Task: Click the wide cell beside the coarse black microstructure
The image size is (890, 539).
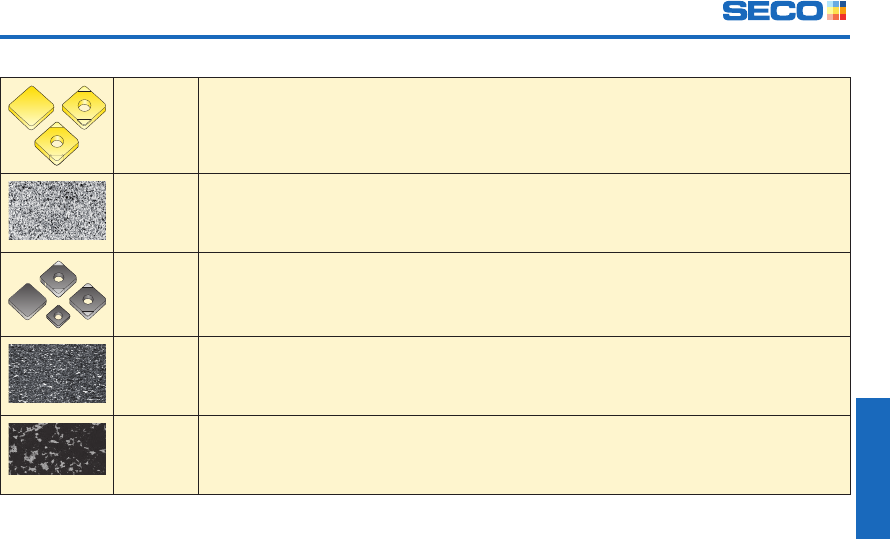Action: pyautogui.click(x=524, y=455)
